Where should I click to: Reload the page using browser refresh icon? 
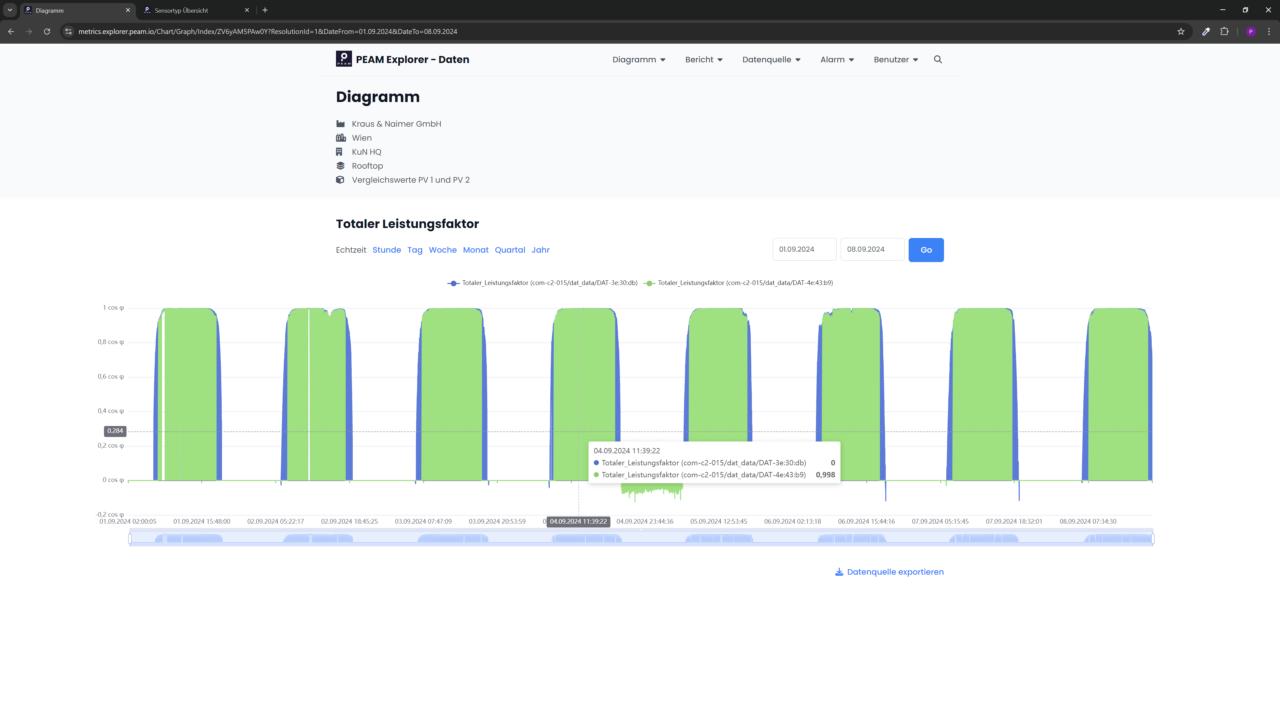(47, 31)
